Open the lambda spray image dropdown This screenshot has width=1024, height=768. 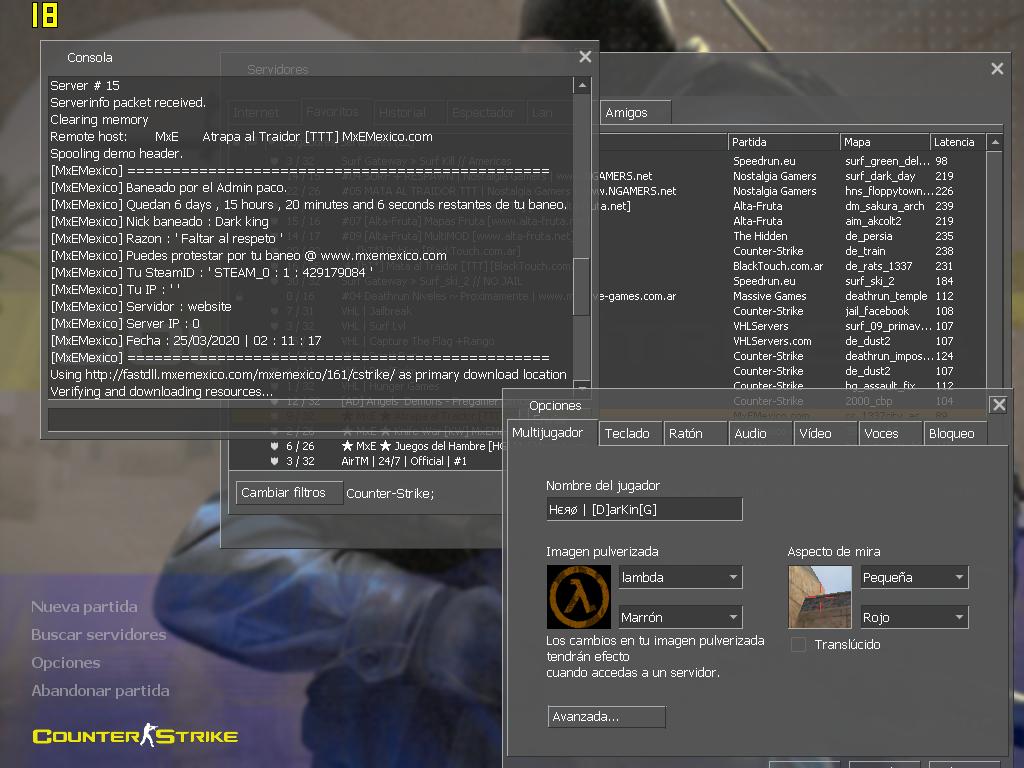point(680,577)
